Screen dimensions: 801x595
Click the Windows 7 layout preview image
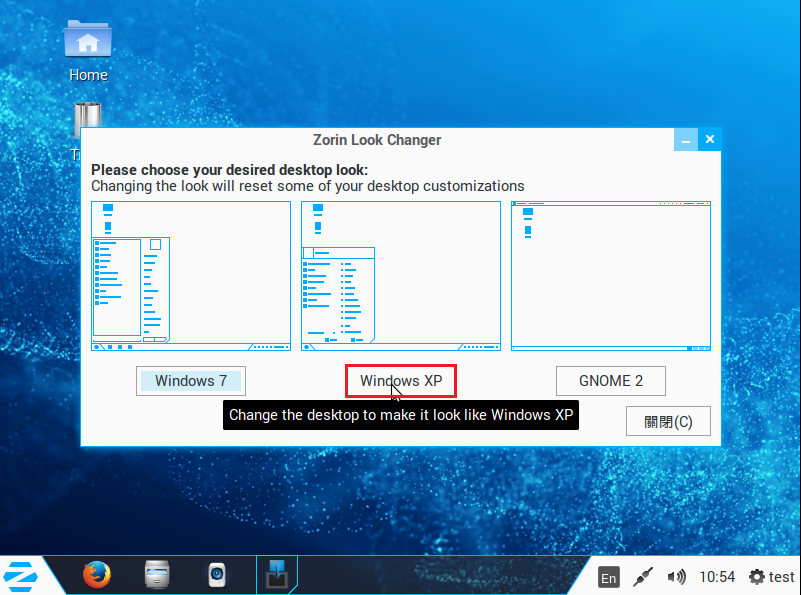[x=191, y=276]
